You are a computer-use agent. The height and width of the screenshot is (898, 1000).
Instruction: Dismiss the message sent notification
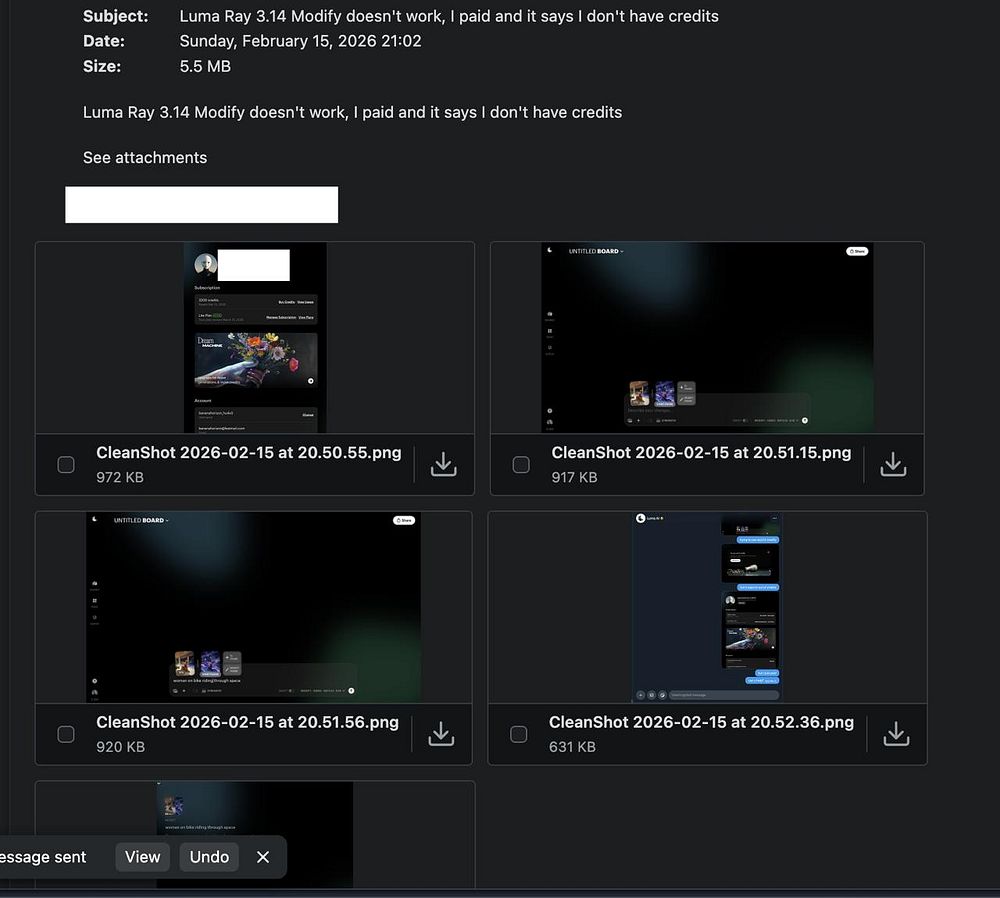click(x=263, y=857)
